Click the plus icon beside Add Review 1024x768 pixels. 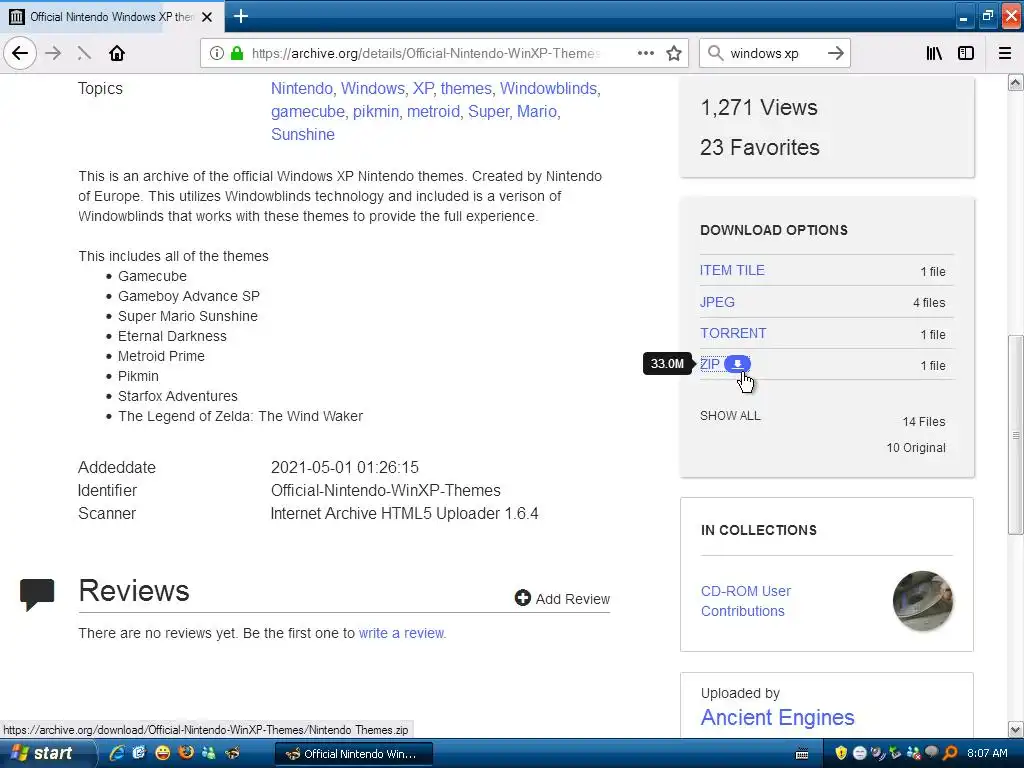coord(522,598)
